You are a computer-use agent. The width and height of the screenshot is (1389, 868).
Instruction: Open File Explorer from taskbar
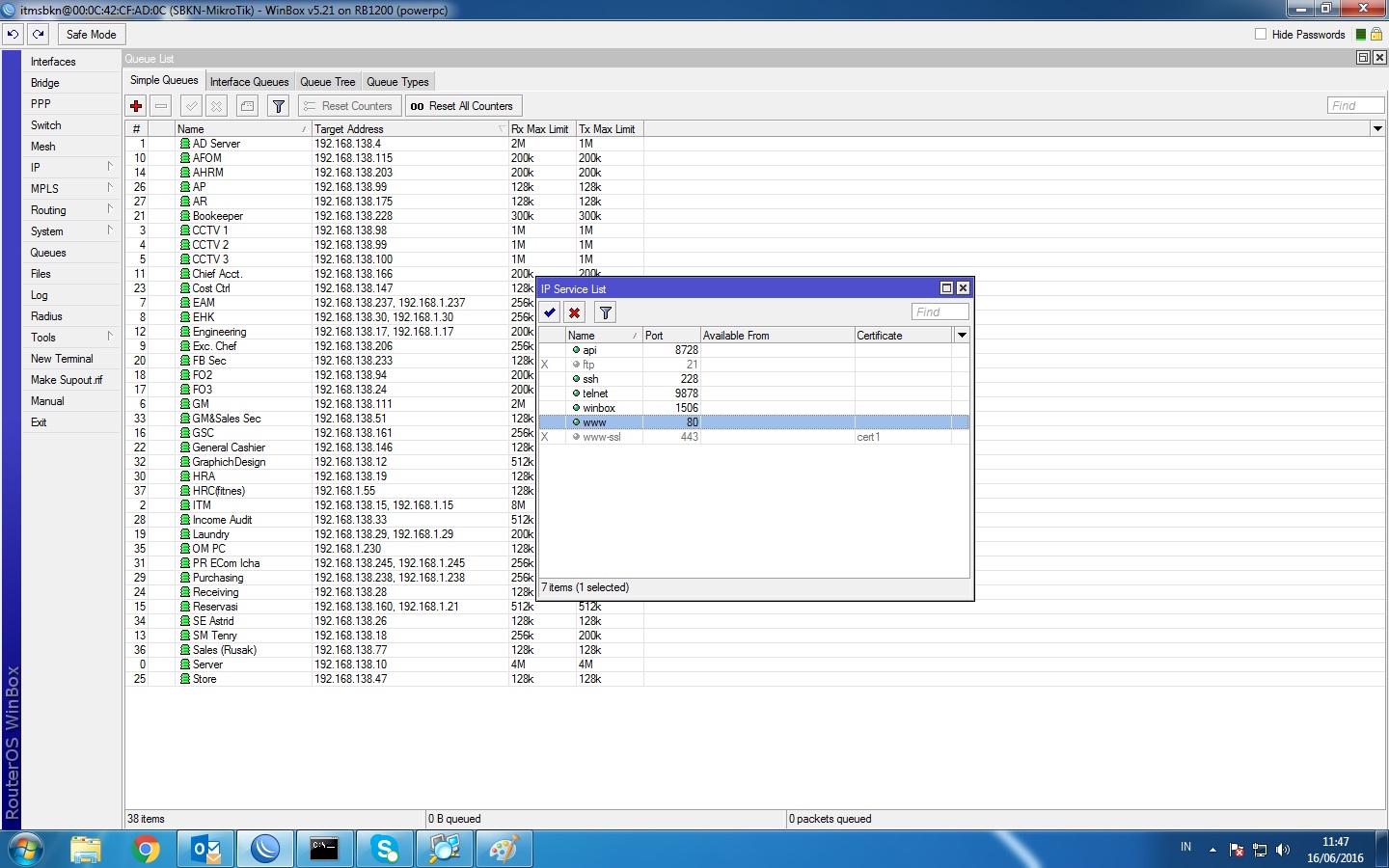point(86,850)
